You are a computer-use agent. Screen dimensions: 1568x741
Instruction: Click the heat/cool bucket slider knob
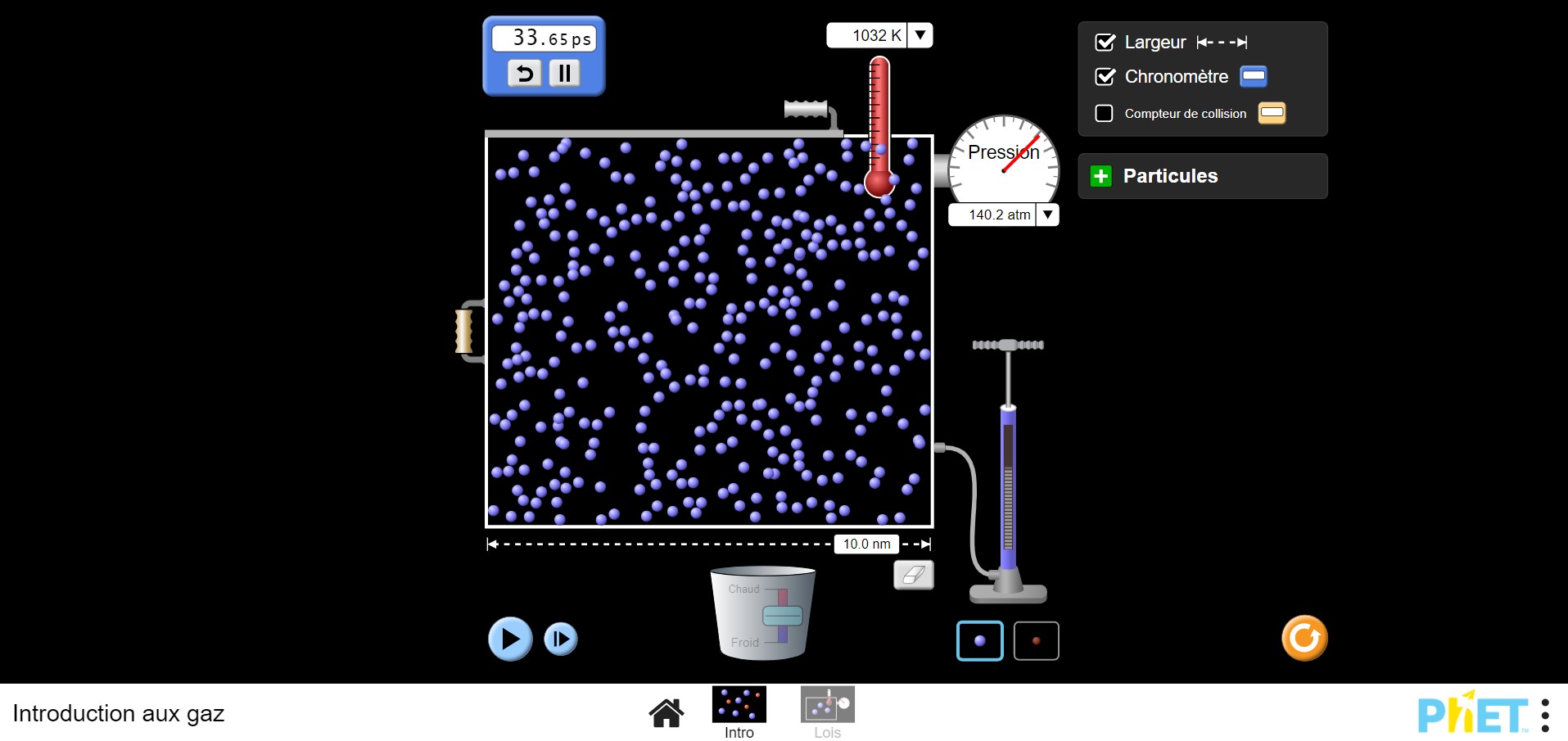[x=783, y=615]
